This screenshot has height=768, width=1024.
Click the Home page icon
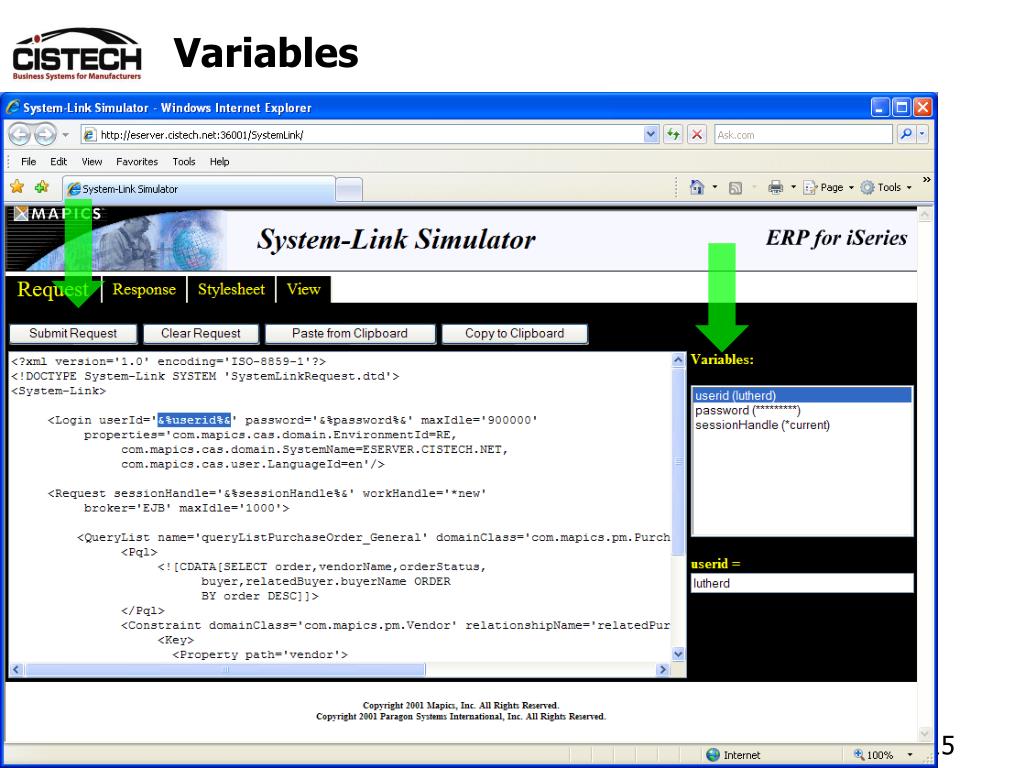[x=697, y=187]
